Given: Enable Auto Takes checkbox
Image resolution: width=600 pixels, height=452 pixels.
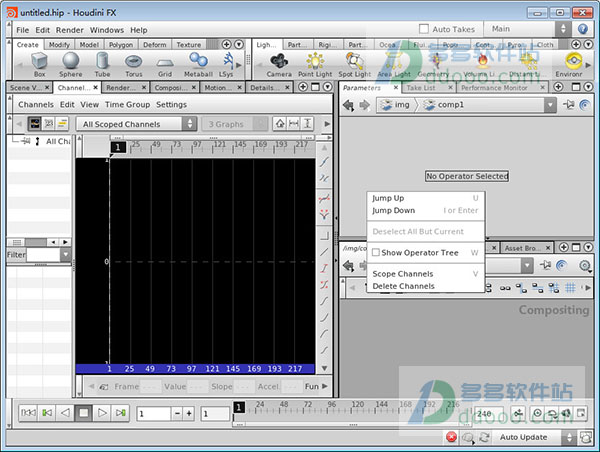Looking at the screenshot, I should click(424, 29).
